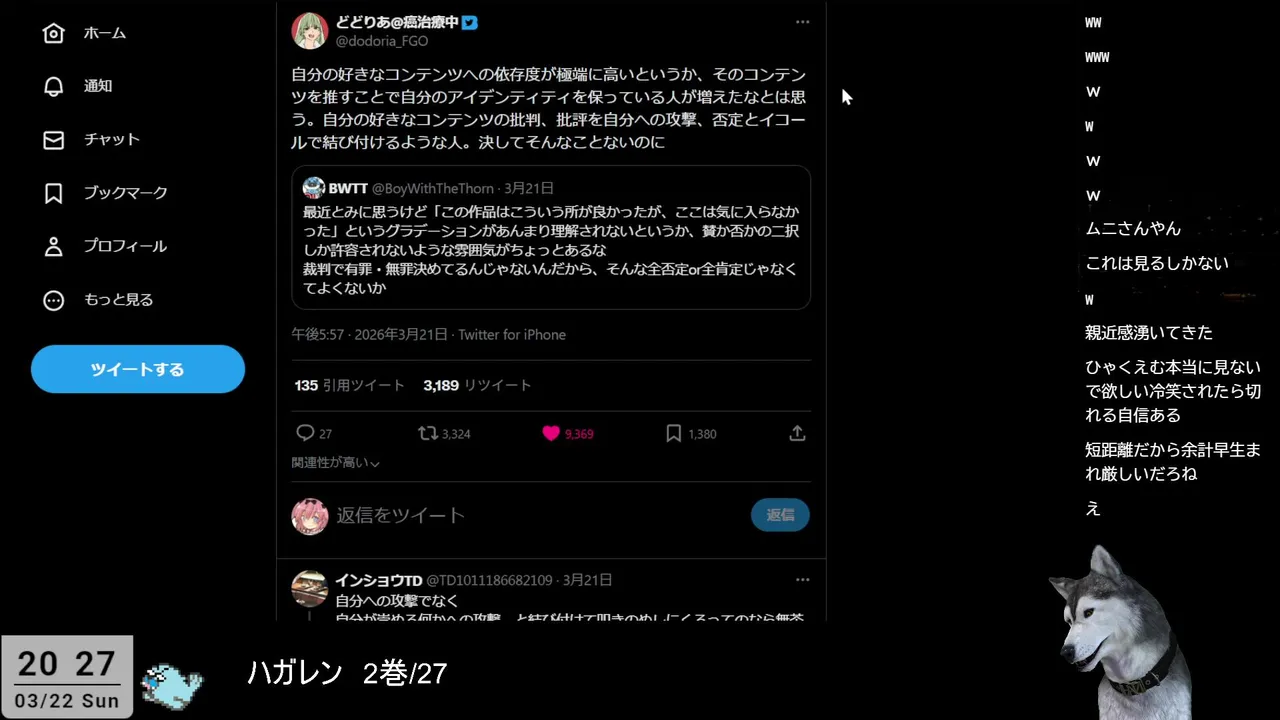The image size is (1280, 720).
Task: Open the プロフィール person icon
Action: tap(54, 246)
